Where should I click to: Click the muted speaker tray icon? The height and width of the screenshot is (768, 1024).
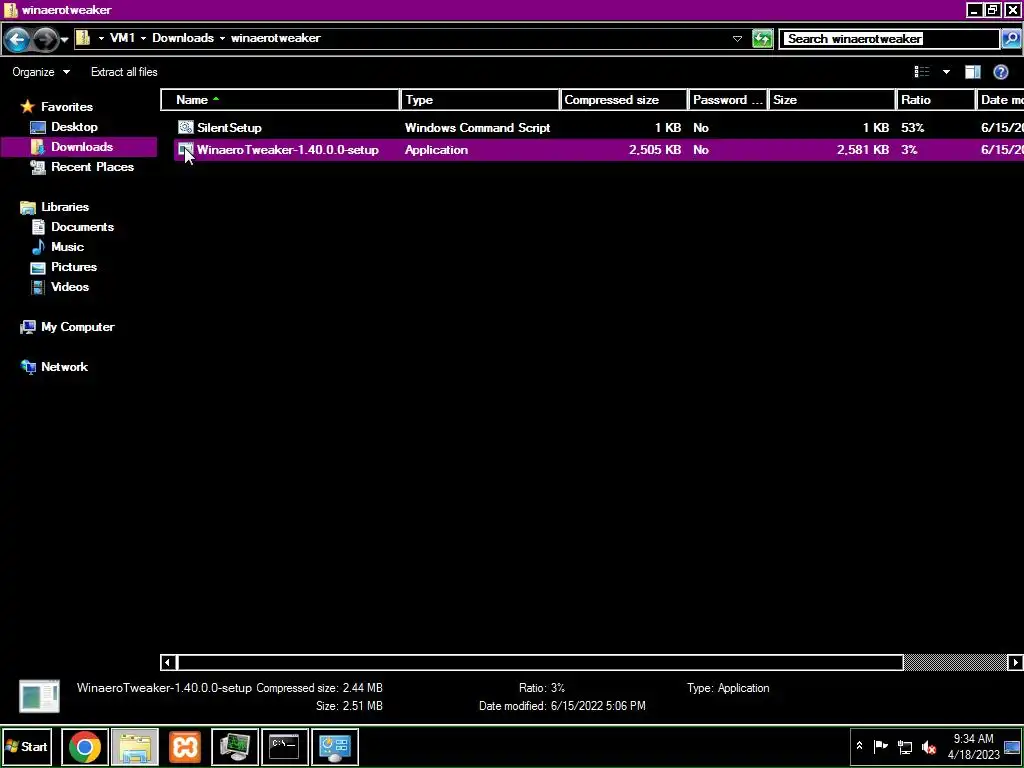tap(928, 746)
